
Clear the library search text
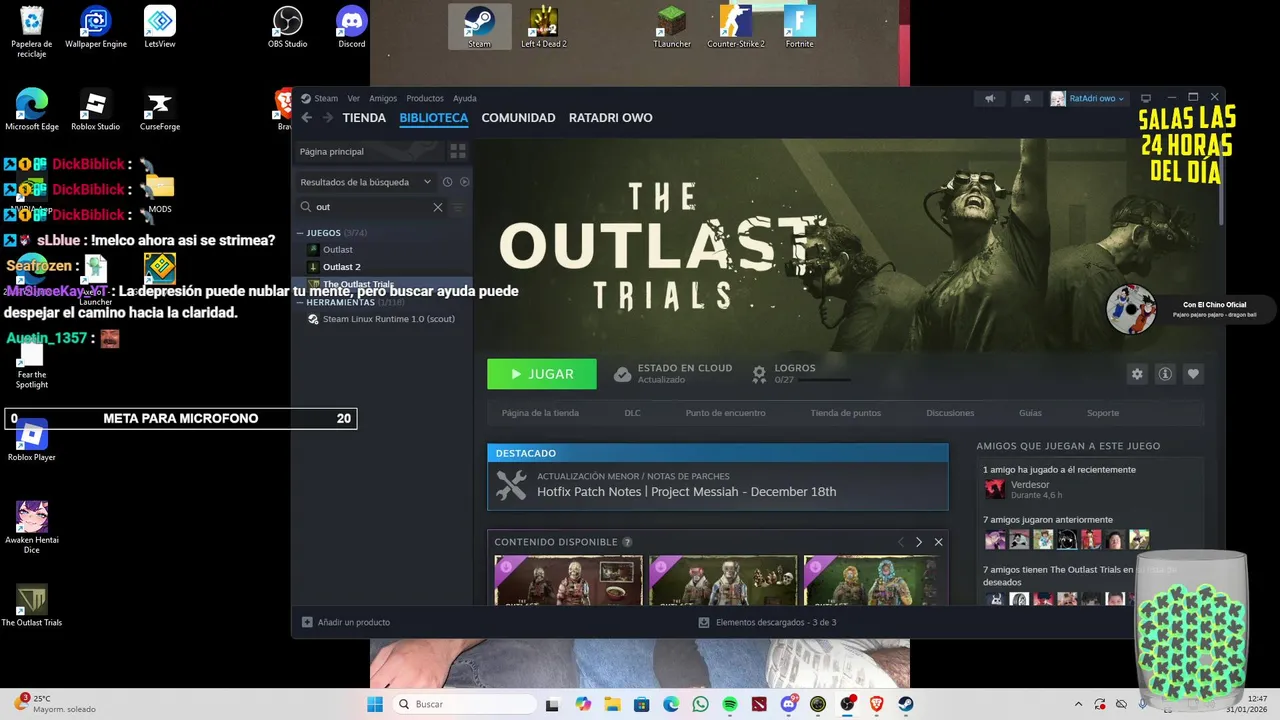pyautogui.click(x=437, y=207)
